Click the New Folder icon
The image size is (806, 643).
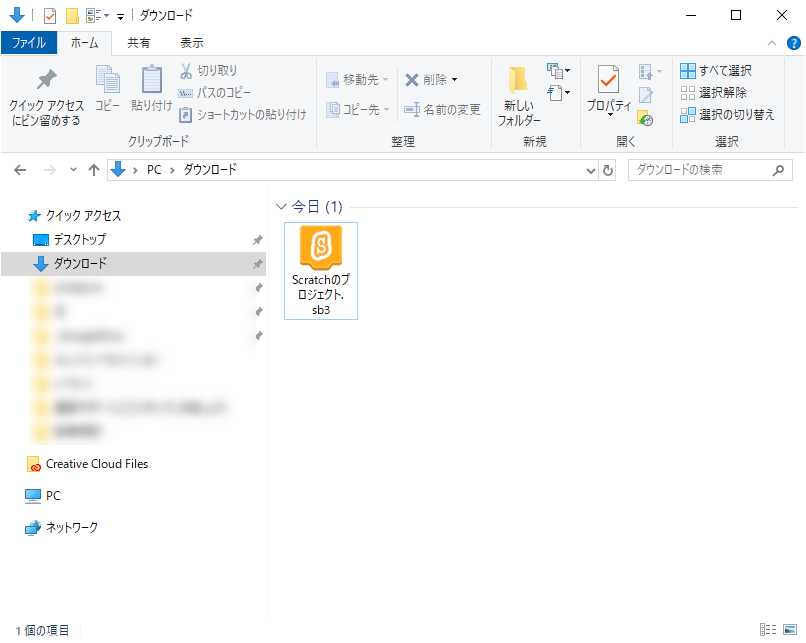(518, 81)
